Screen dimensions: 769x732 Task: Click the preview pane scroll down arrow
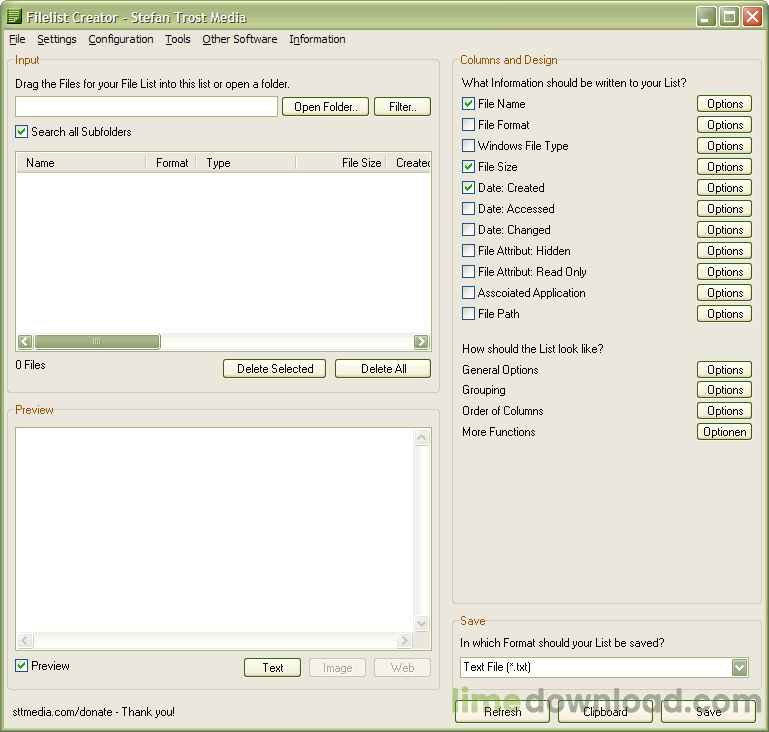point(421,623)
